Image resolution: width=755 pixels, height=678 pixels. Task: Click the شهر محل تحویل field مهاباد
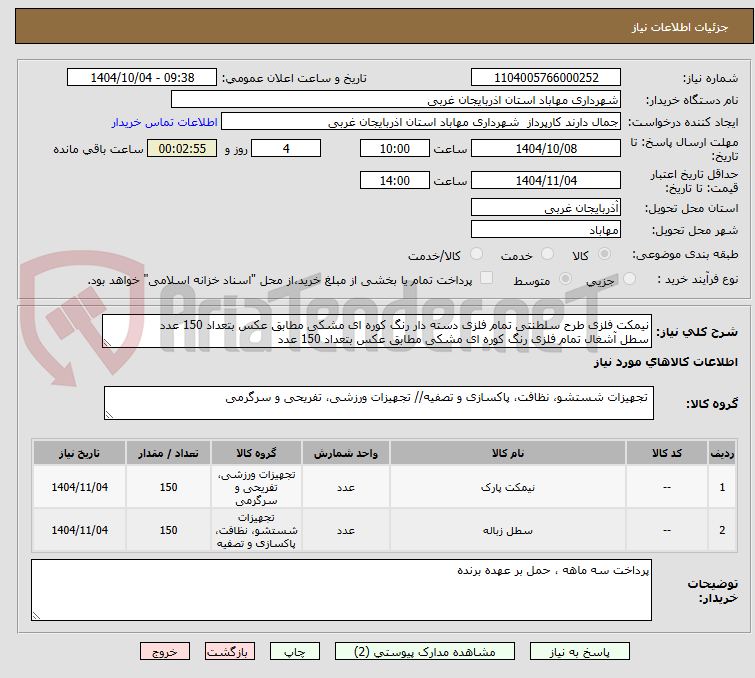[x=546, y=229]
